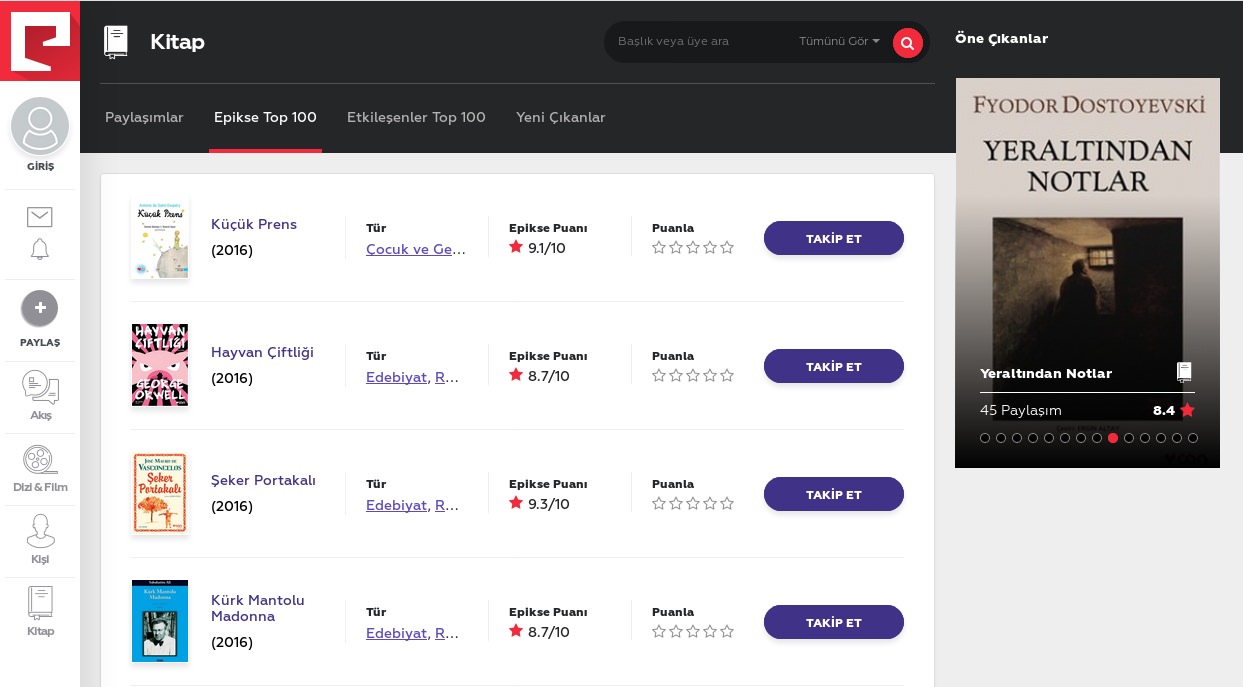Click Küçük Prens 9.1/10 score
1243x687 pixels.
point(537,248)
